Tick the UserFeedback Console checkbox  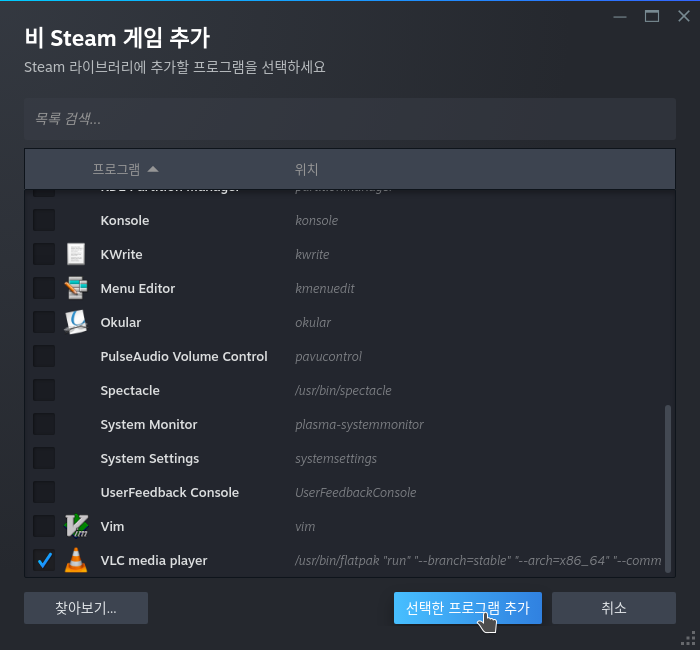[x=44, y=492]
